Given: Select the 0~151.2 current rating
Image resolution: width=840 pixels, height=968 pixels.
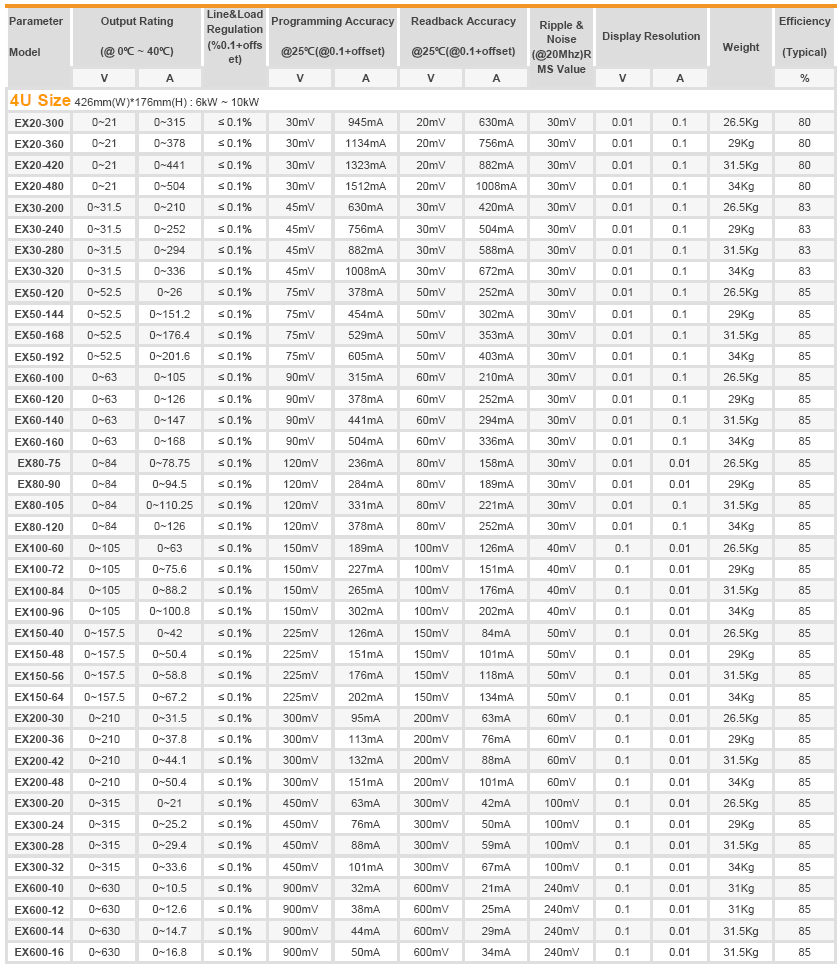Looking at the screenshot, I should (x=170, y=314).
